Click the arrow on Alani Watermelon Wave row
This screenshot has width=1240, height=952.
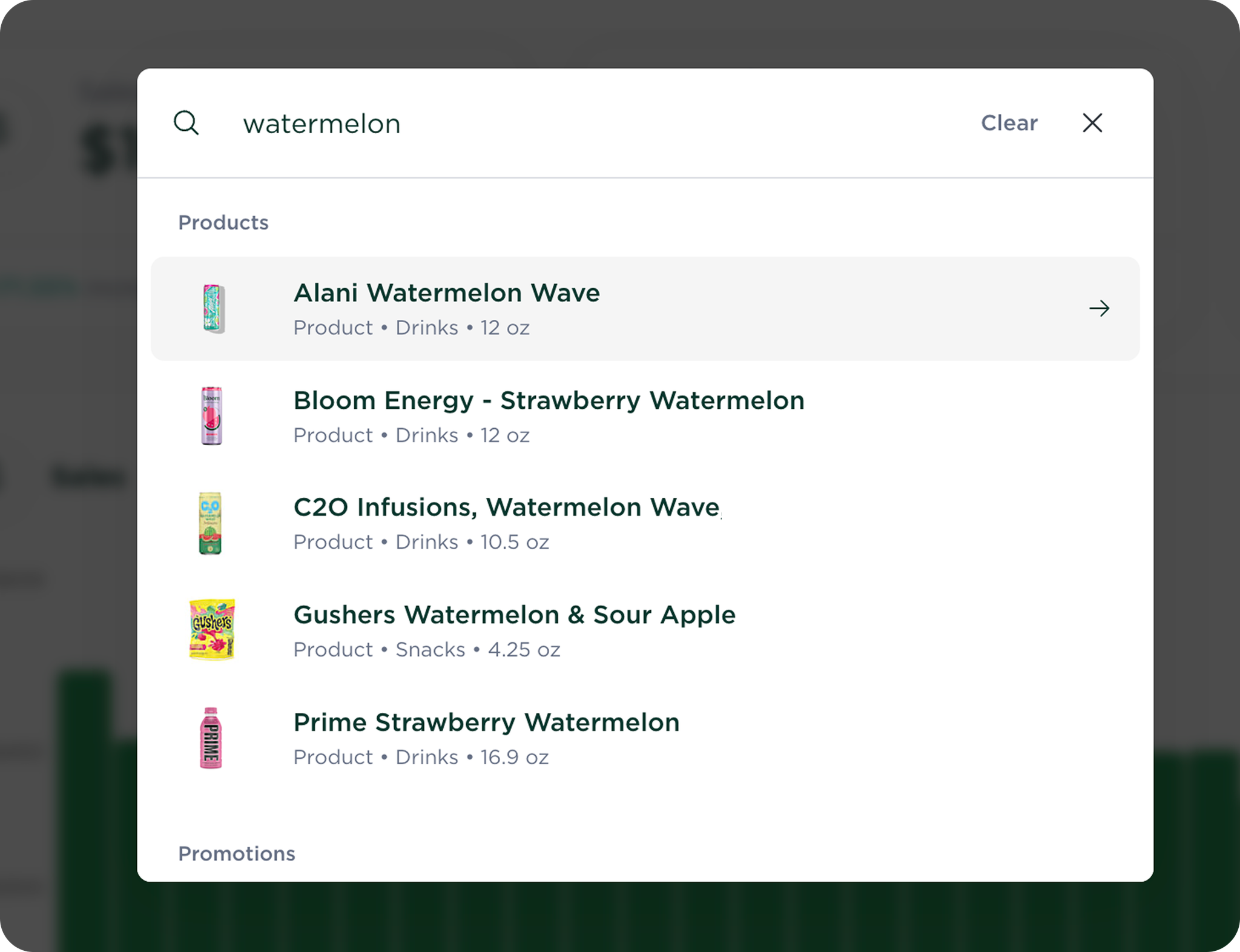click(x=1099, y=309)
